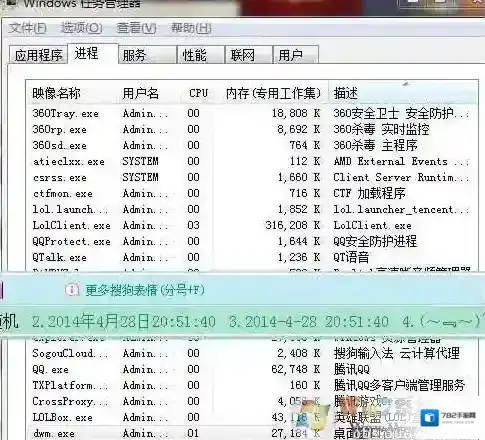This screenshot has height=440, width=485.
Task: Sort by 描述 column header
Action: click(346, 93)
